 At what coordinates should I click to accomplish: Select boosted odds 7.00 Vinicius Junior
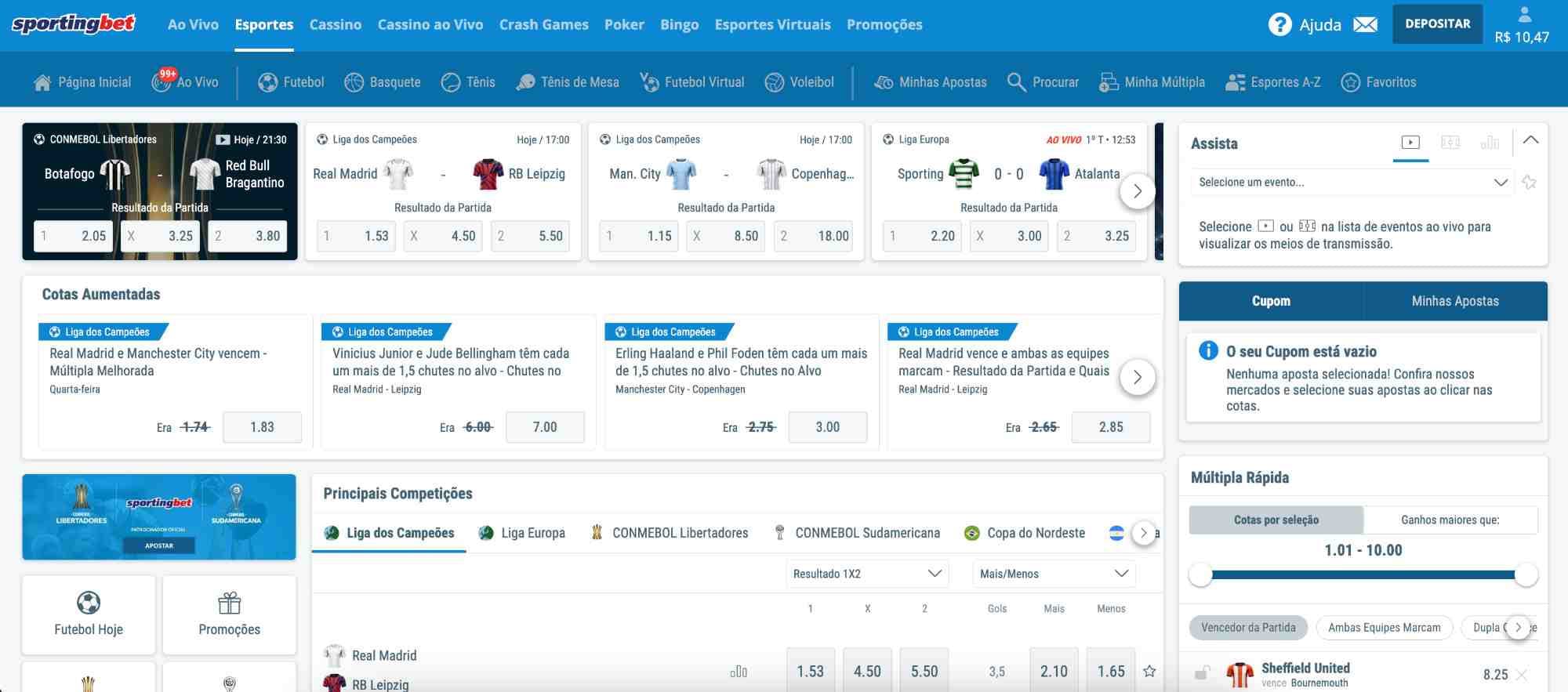coord(545,427)
